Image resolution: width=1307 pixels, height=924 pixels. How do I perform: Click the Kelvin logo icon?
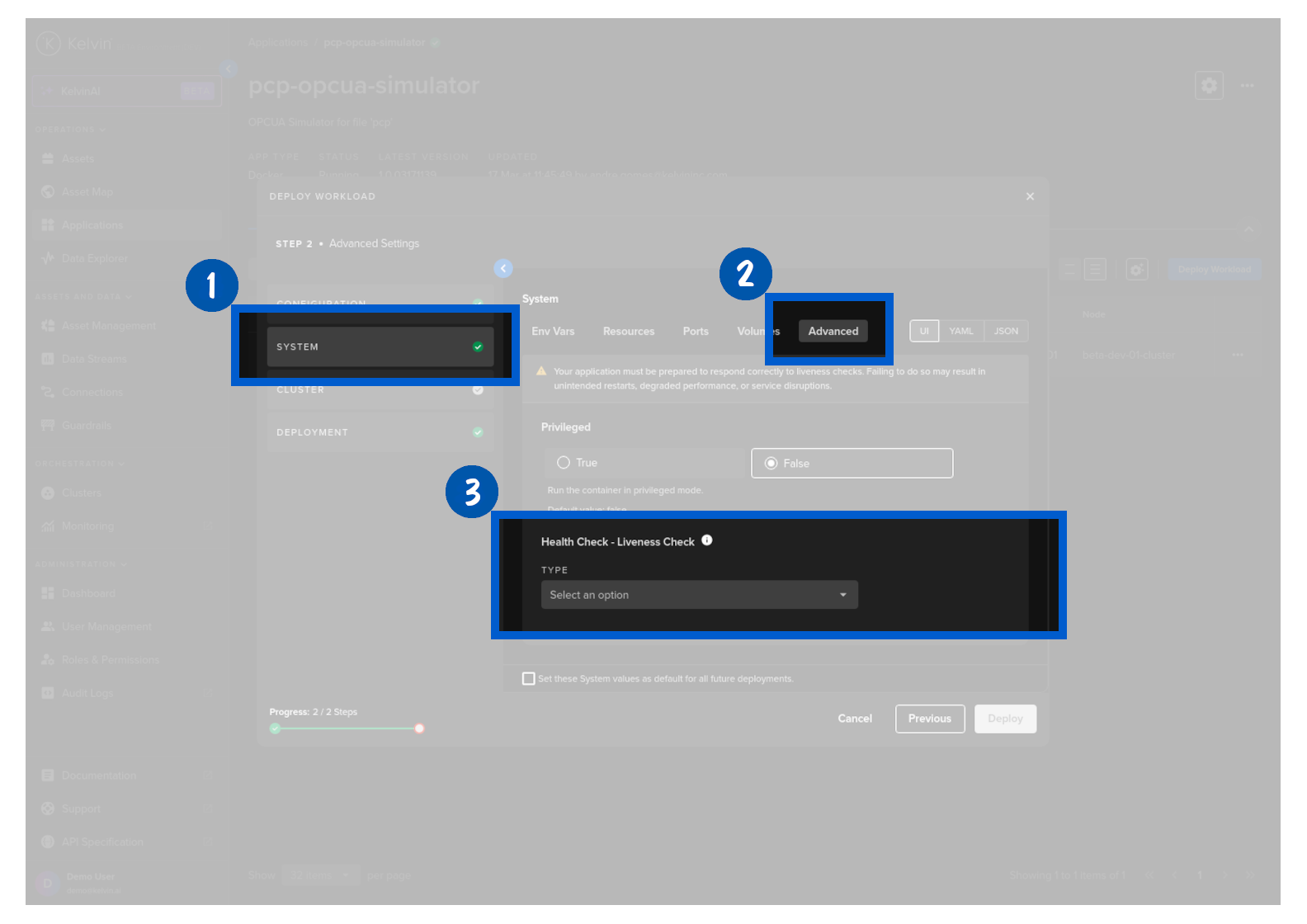tap(49, 43)
